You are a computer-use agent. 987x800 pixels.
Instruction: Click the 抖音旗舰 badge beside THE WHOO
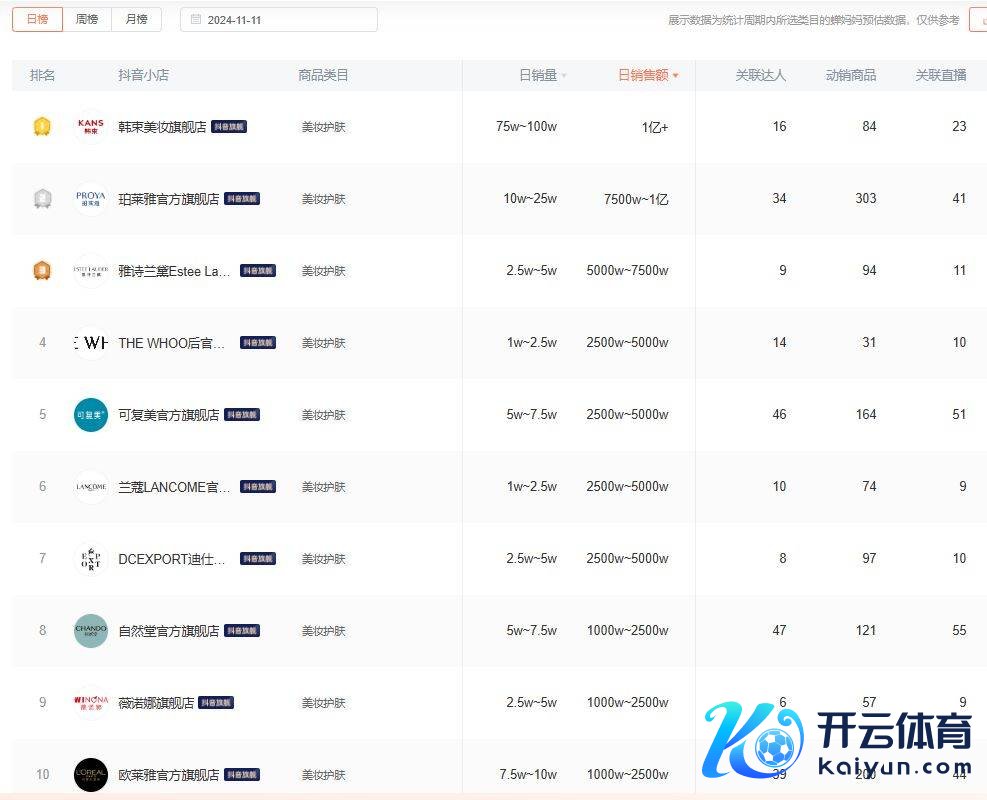258,342
